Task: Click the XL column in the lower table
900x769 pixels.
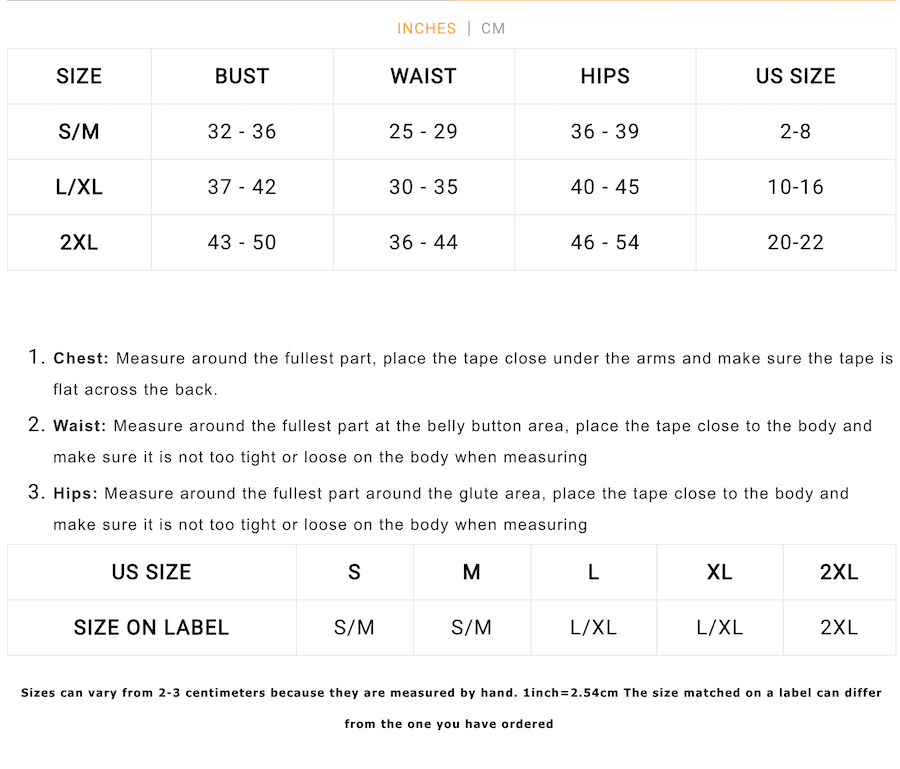Action: 719,572
